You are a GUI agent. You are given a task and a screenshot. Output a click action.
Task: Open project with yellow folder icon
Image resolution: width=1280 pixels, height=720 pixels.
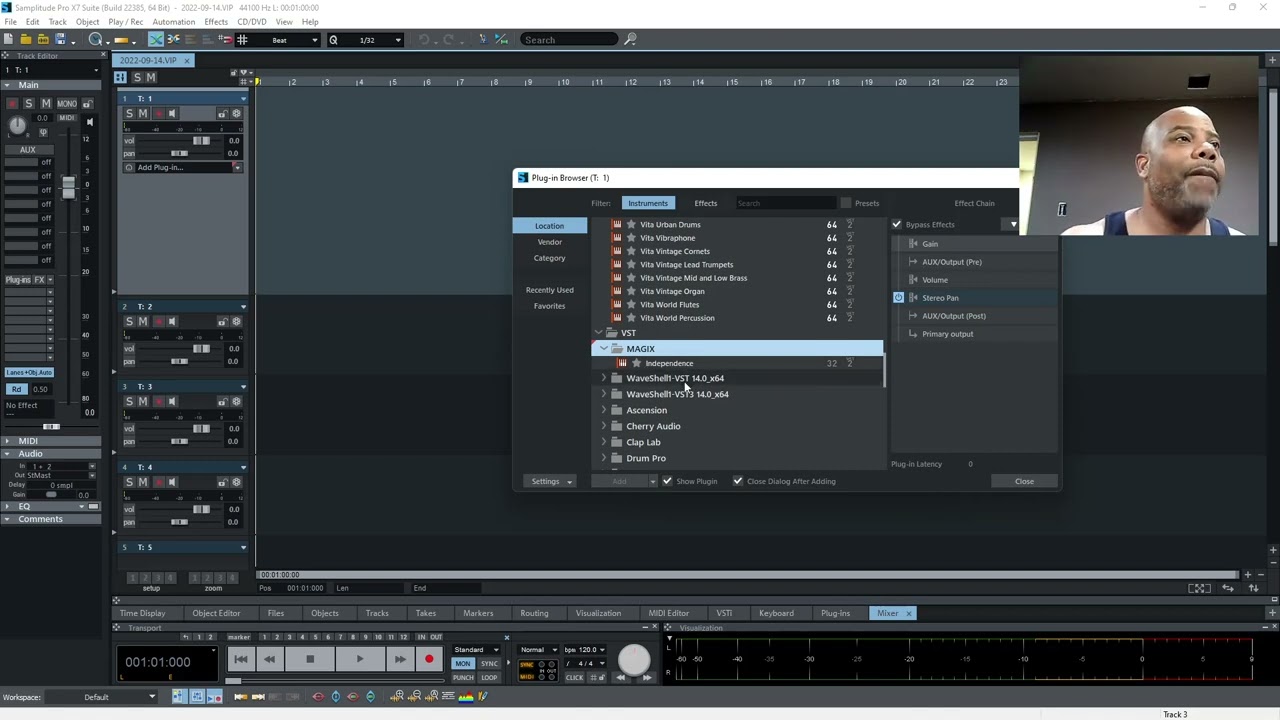(x=26, y=39)
